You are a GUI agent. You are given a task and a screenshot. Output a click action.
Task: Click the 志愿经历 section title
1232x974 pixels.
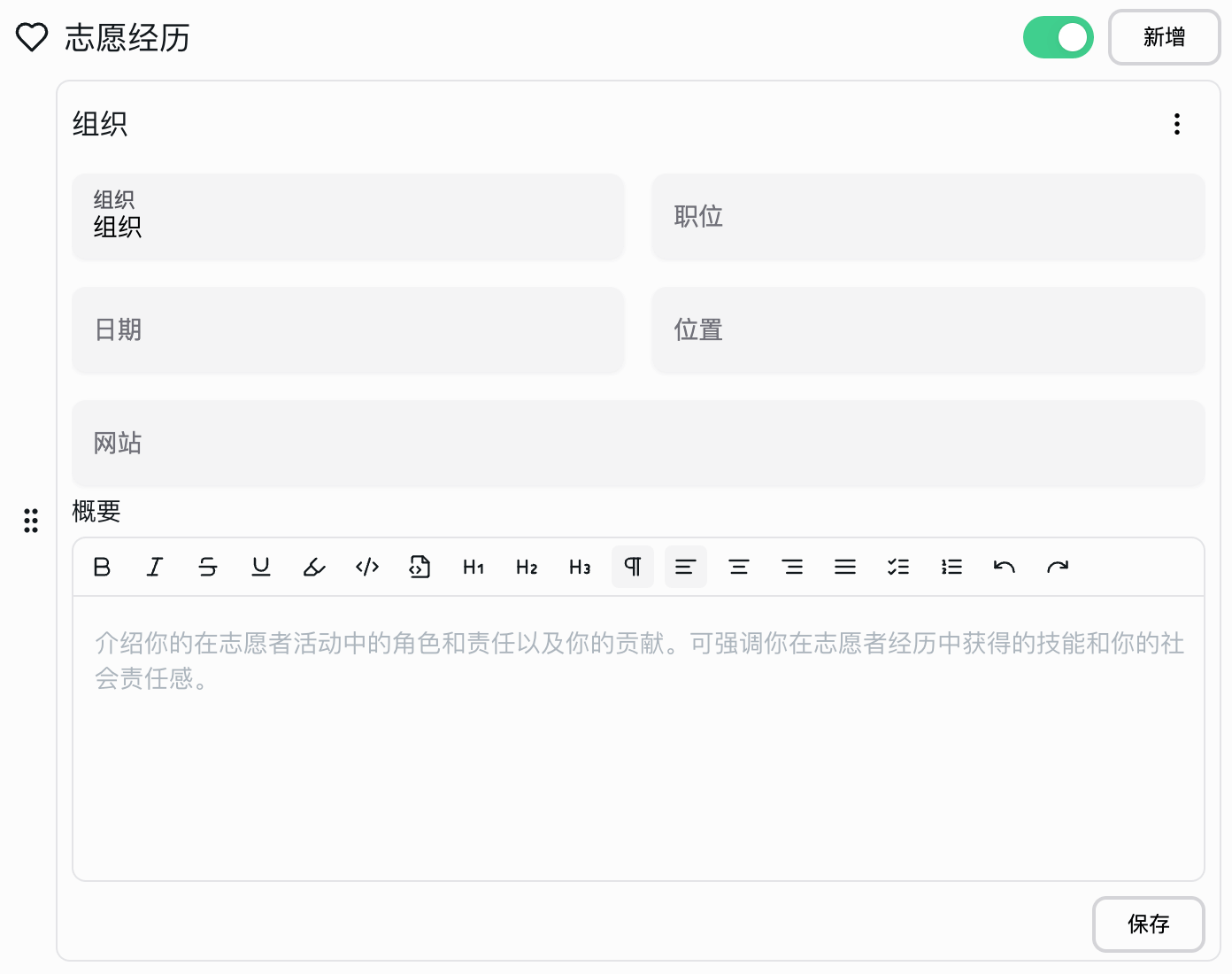click(127, 38)
